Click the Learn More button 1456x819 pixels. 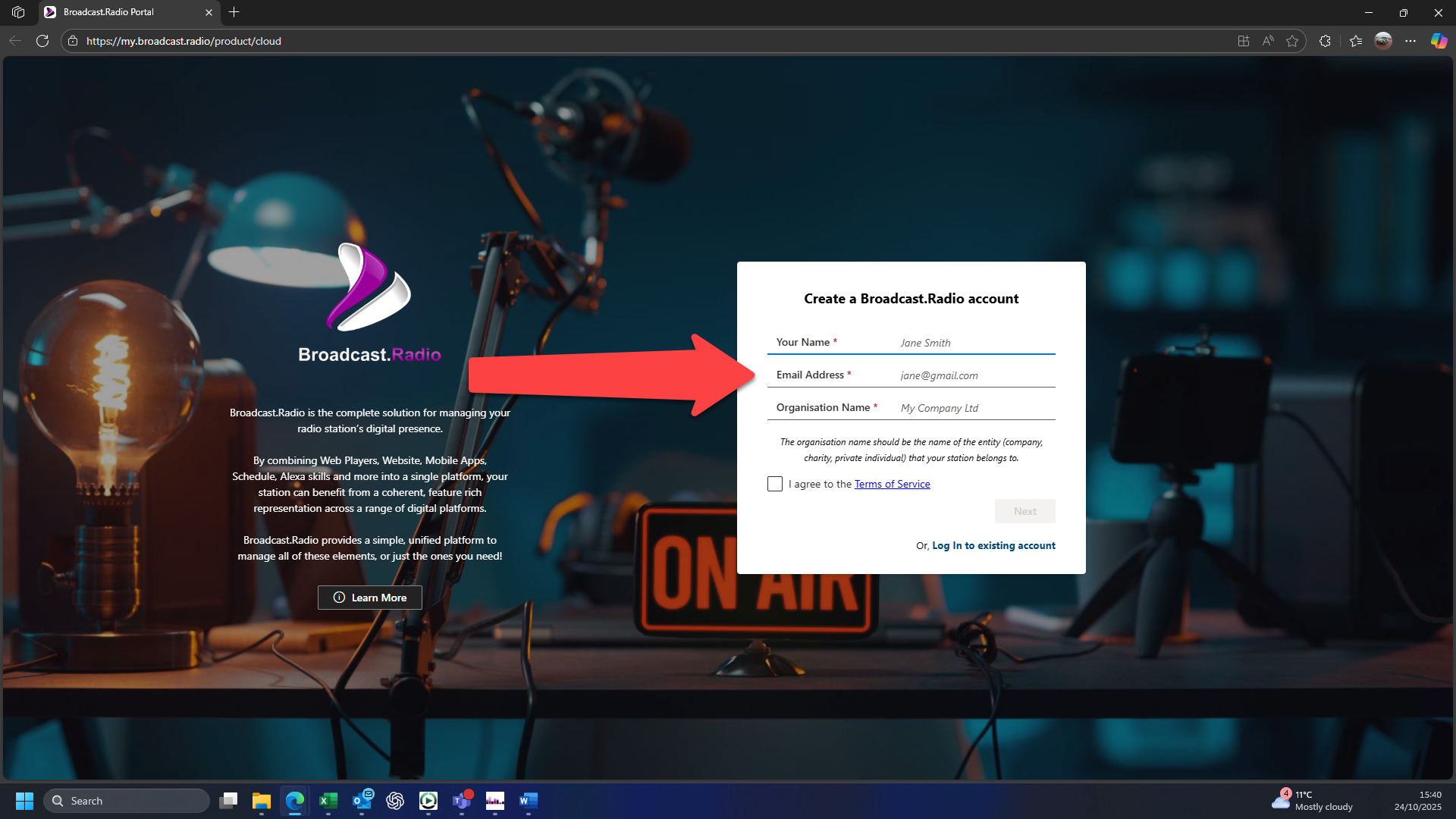point(370,598)
